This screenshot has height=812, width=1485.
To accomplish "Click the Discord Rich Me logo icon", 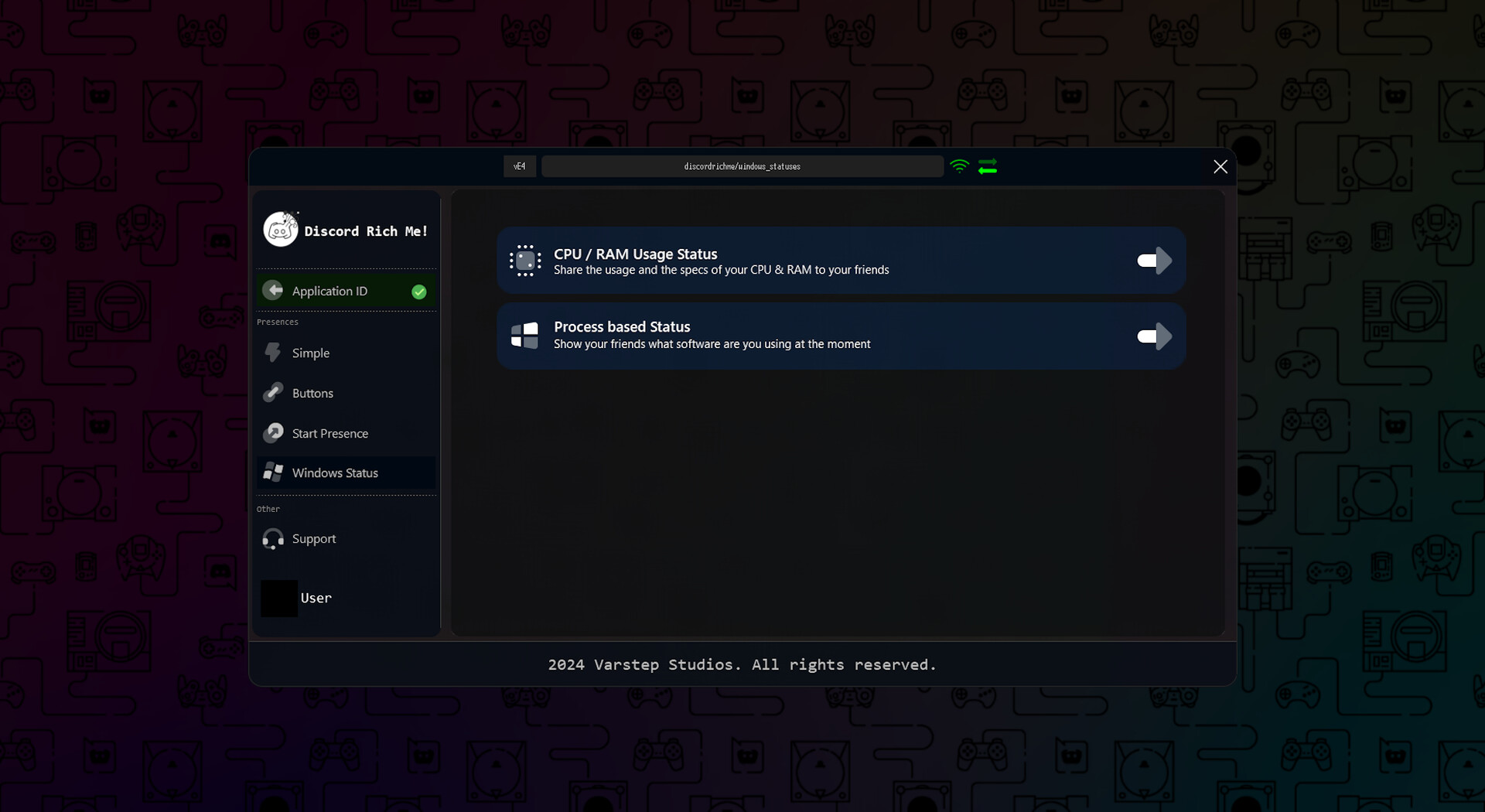I will (x=280, y=230).
